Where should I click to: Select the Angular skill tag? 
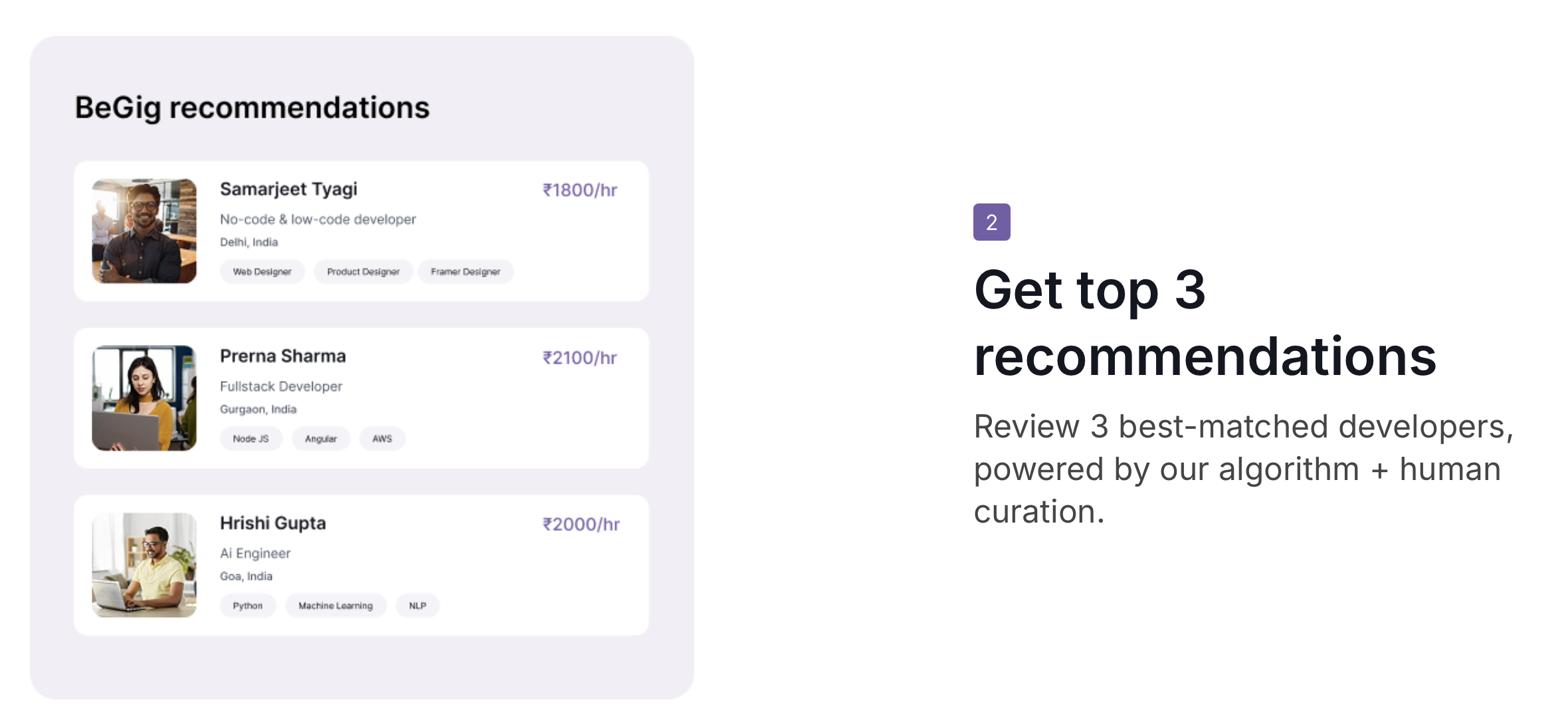(x=320, y=439)
